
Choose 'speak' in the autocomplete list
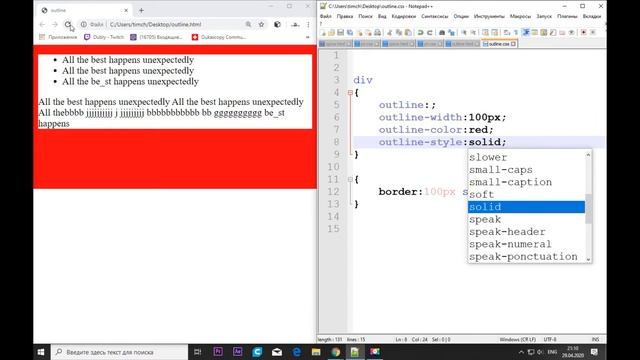tap(526, 219)
